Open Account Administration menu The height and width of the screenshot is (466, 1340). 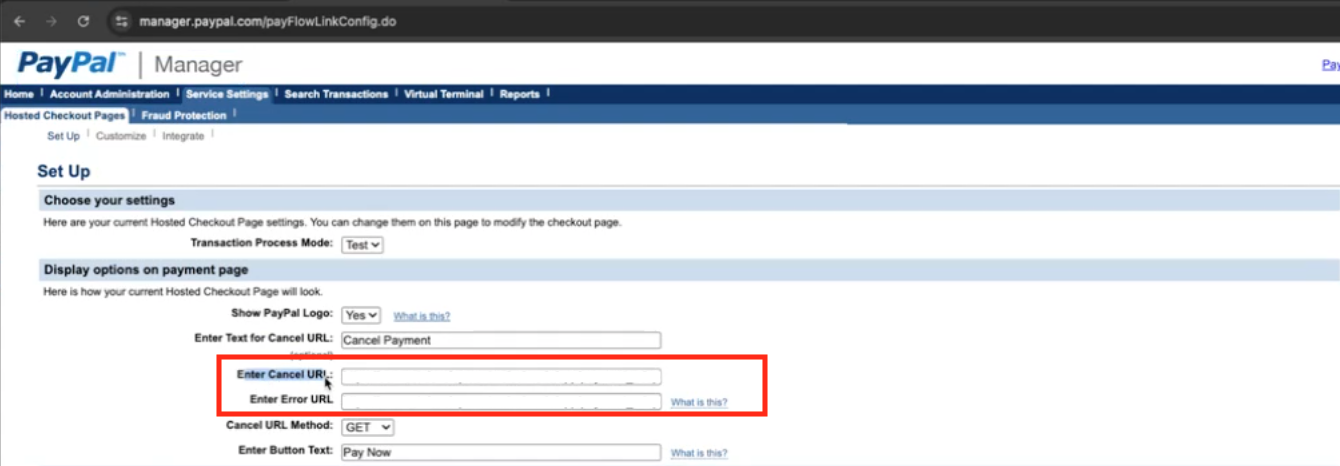[110, 94]
